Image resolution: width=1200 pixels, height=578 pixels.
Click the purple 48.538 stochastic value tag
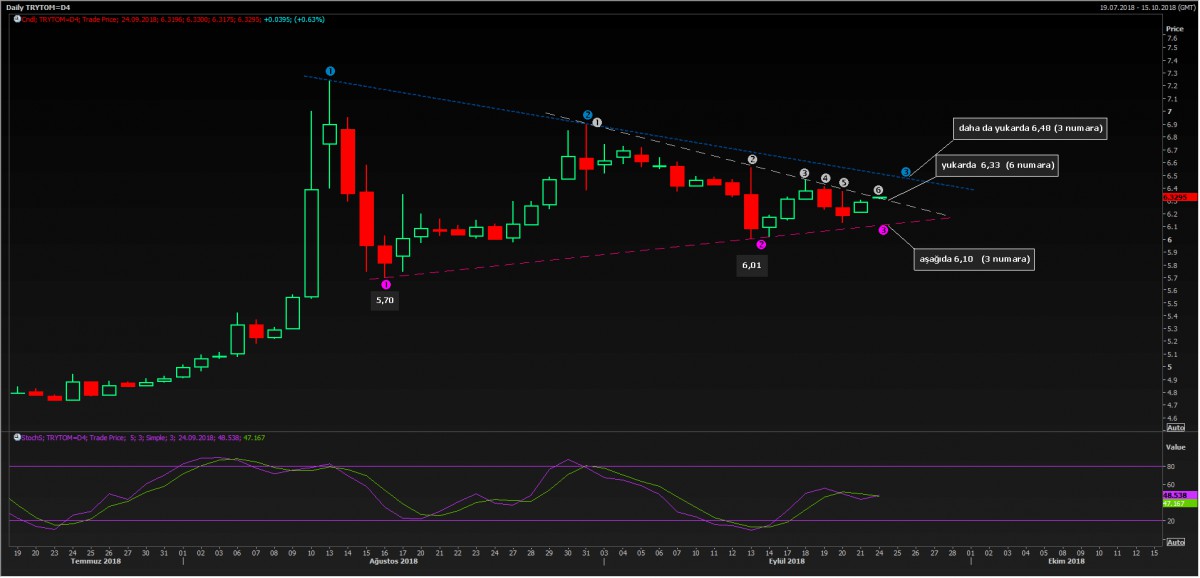1174,495
